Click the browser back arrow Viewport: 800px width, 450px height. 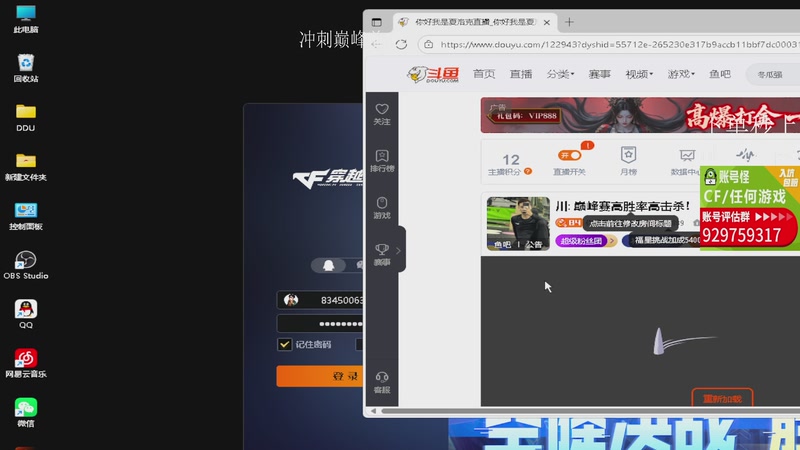click(377, 44)
